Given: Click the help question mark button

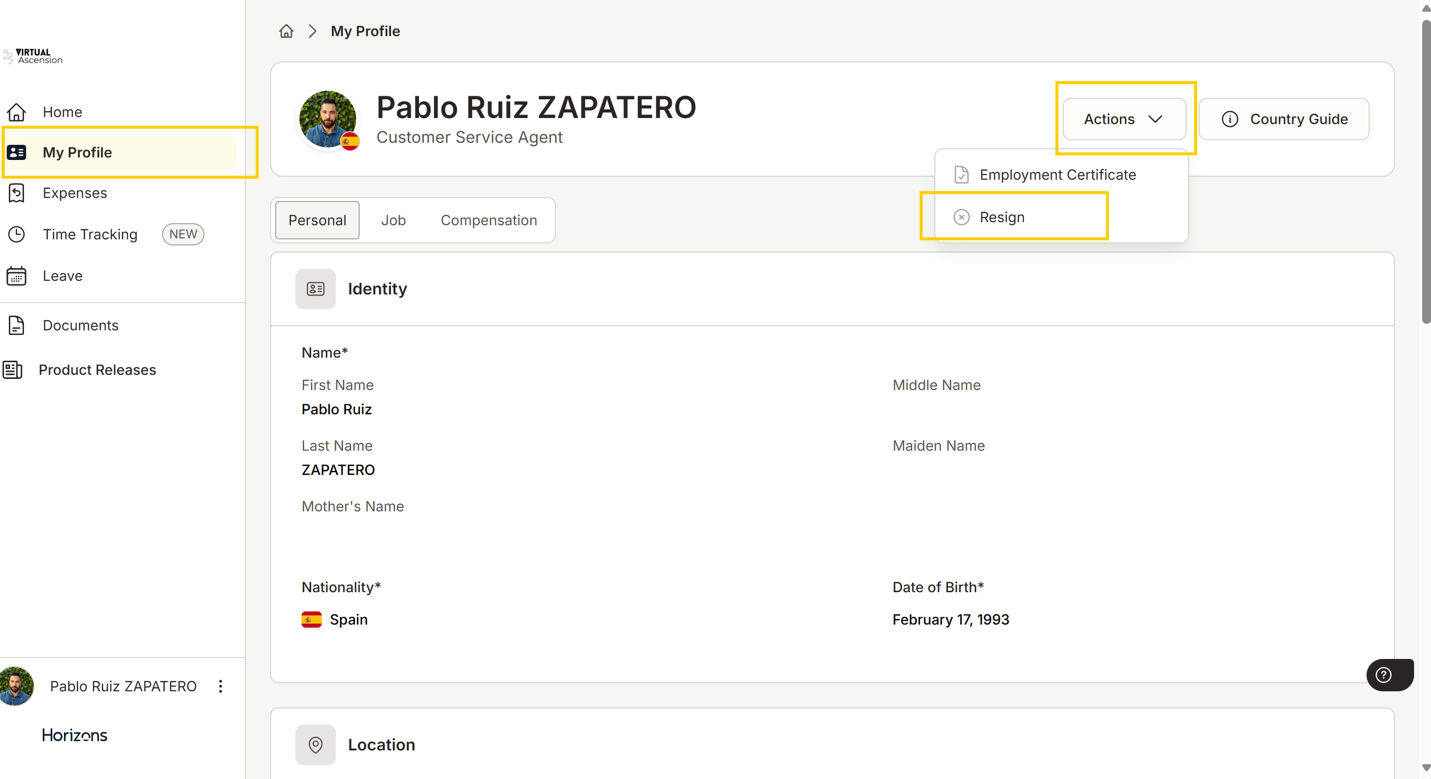Looking at the screenshot, I should point(1384,675).
